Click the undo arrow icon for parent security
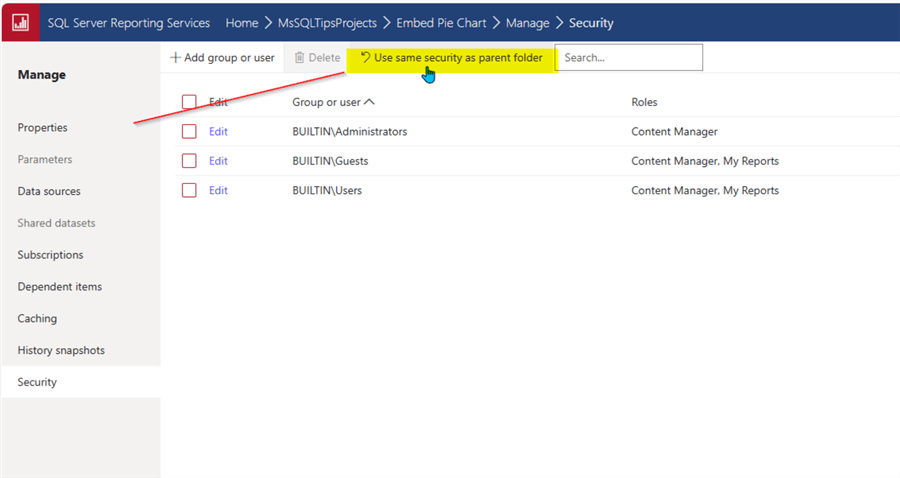900x478 pixels. (x=365, y=57)
